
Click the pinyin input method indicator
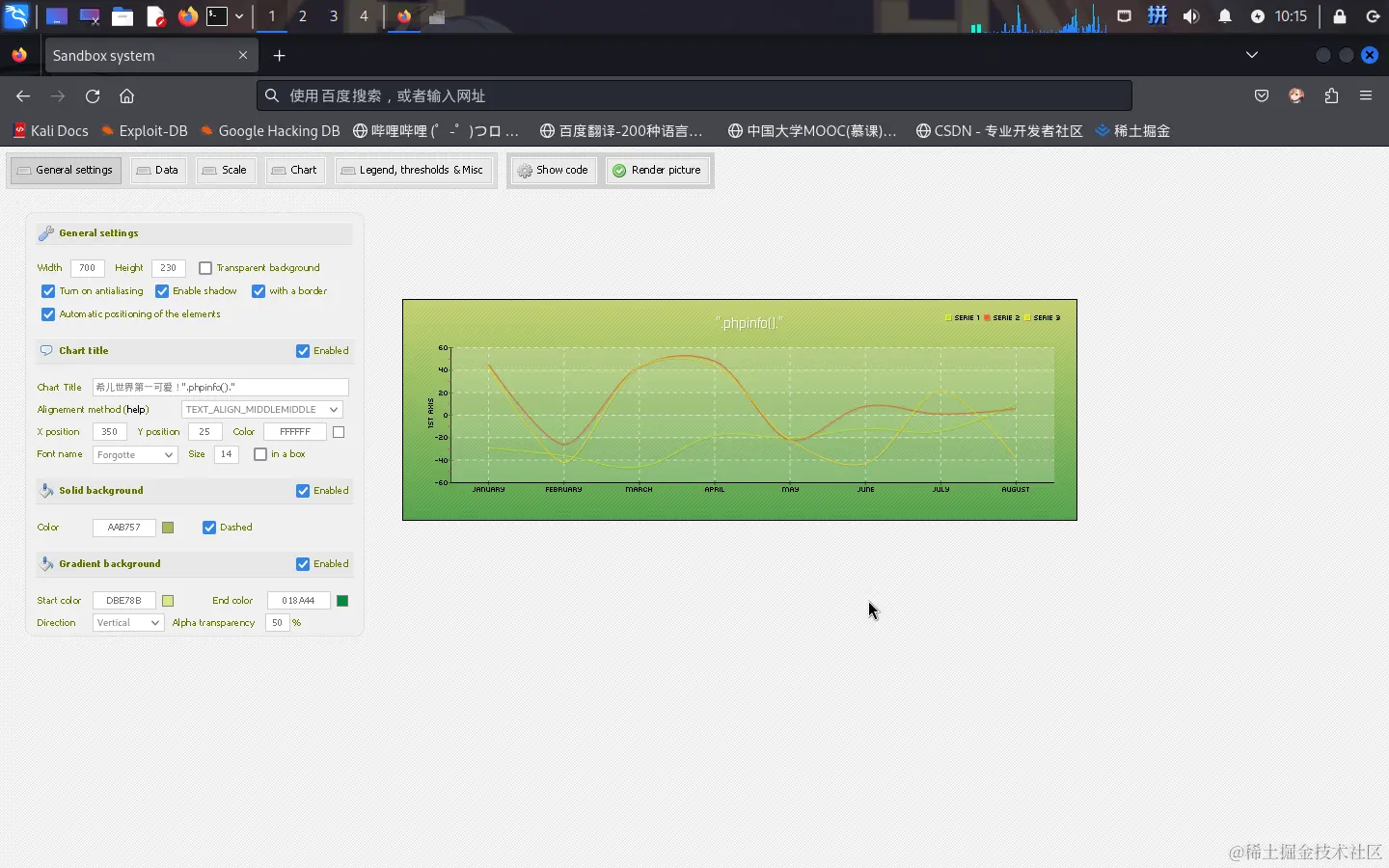1157,15
